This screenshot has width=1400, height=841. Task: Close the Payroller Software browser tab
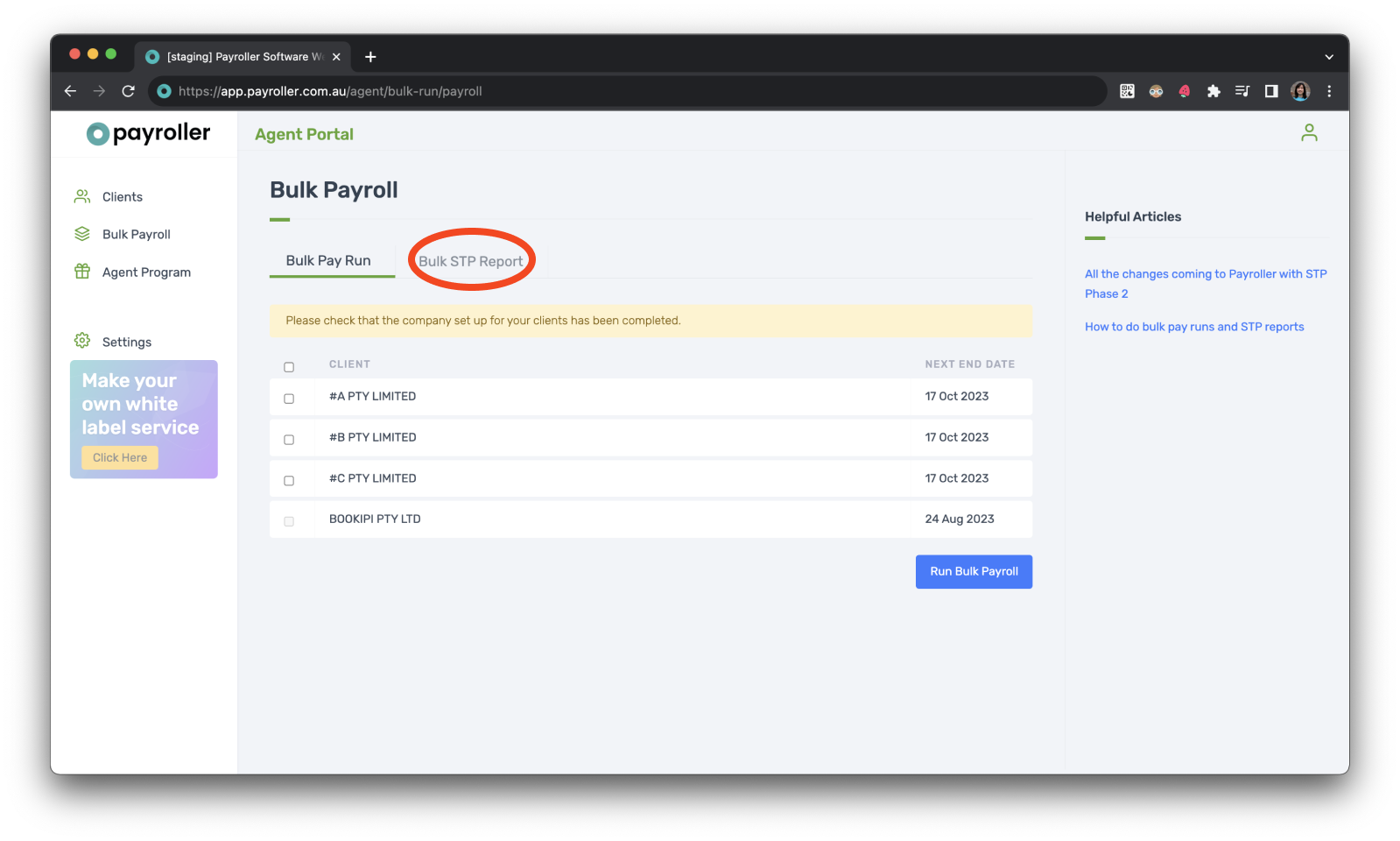pyautogui.click(x=336, y=57)
